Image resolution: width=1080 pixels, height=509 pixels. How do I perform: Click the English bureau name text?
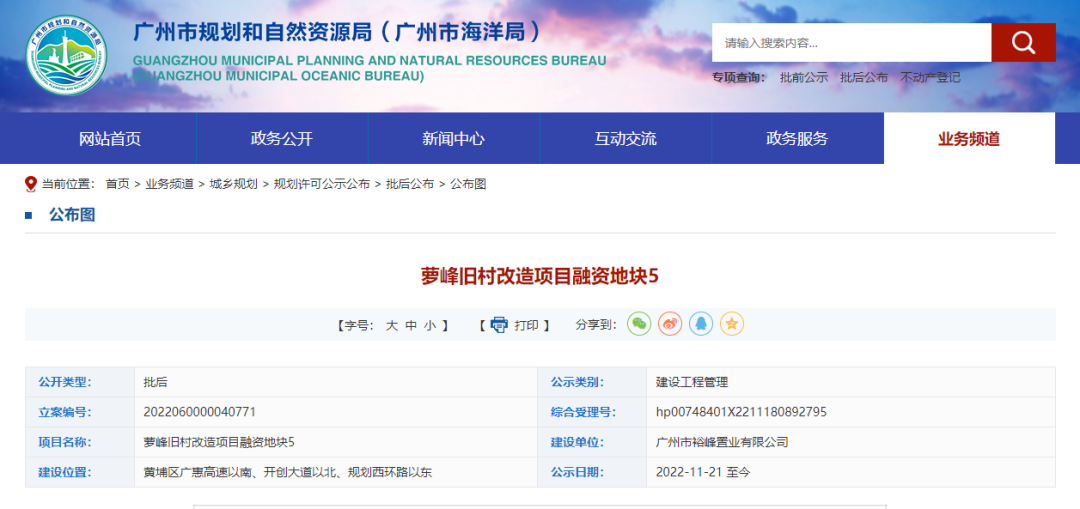pos(370,67)
